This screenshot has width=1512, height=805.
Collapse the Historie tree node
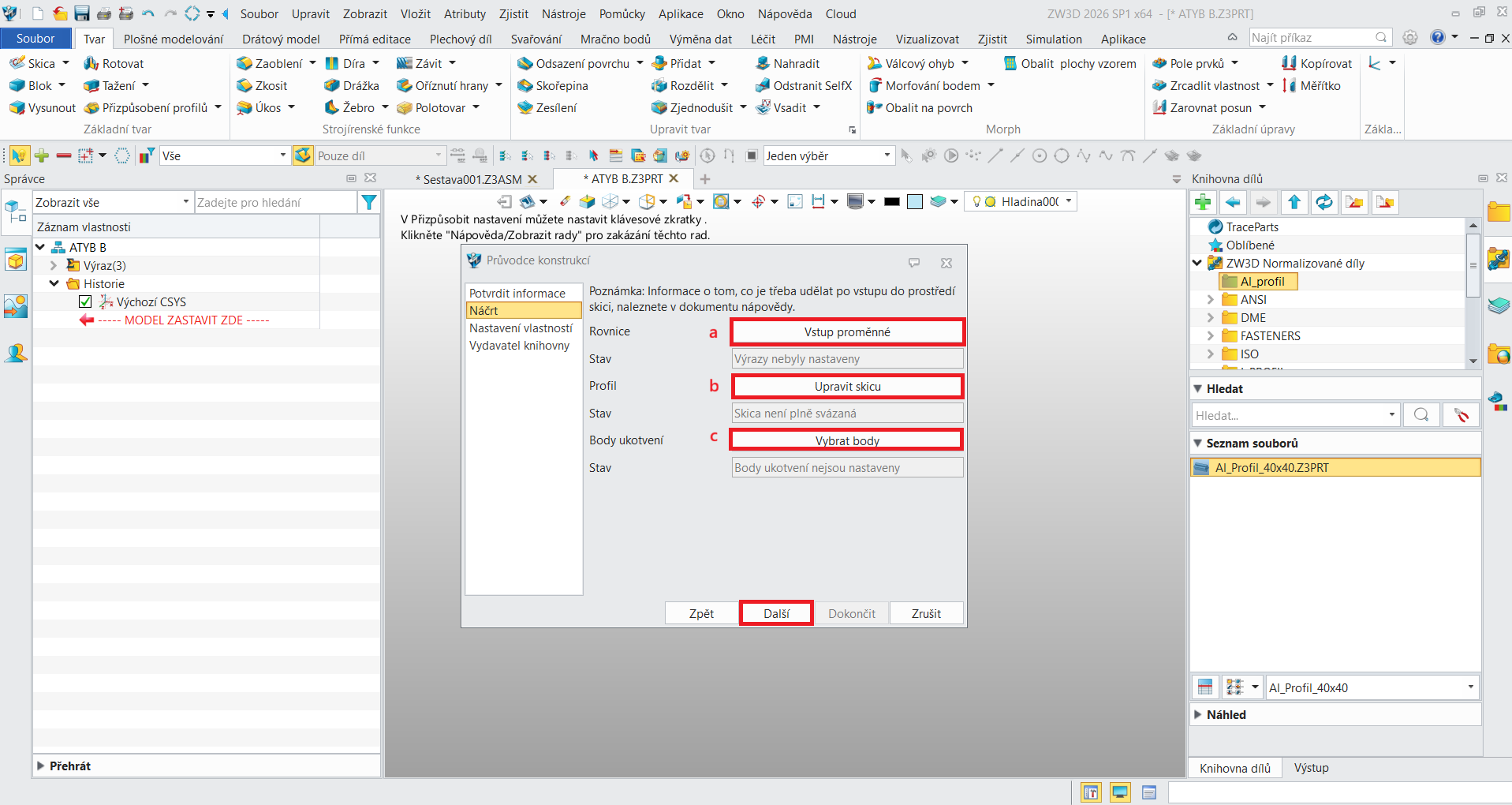(x=54, y=283)
